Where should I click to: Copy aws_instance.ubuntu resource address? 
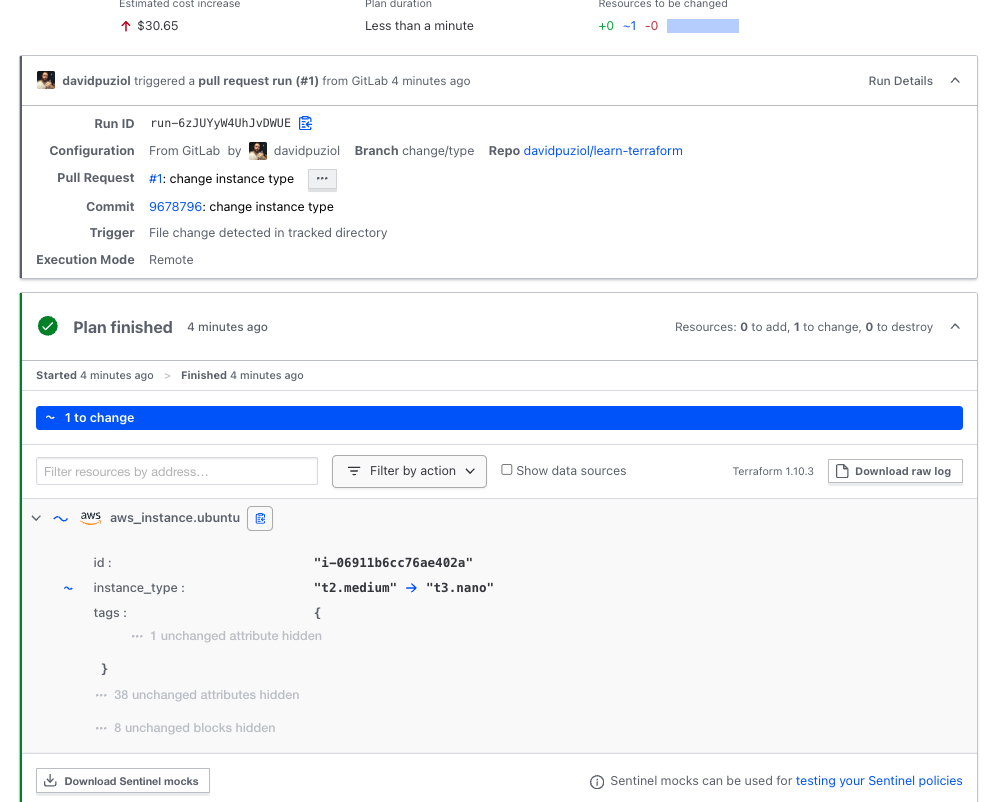coord(260,518)
